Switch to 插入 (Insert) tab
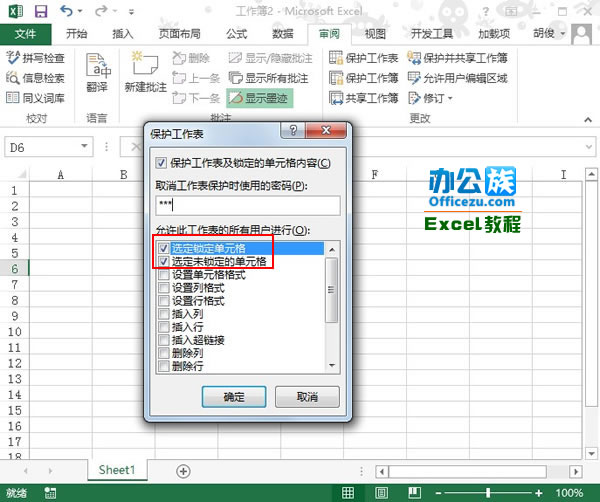This screenshot has width=600, height=502. pos(122,34)
